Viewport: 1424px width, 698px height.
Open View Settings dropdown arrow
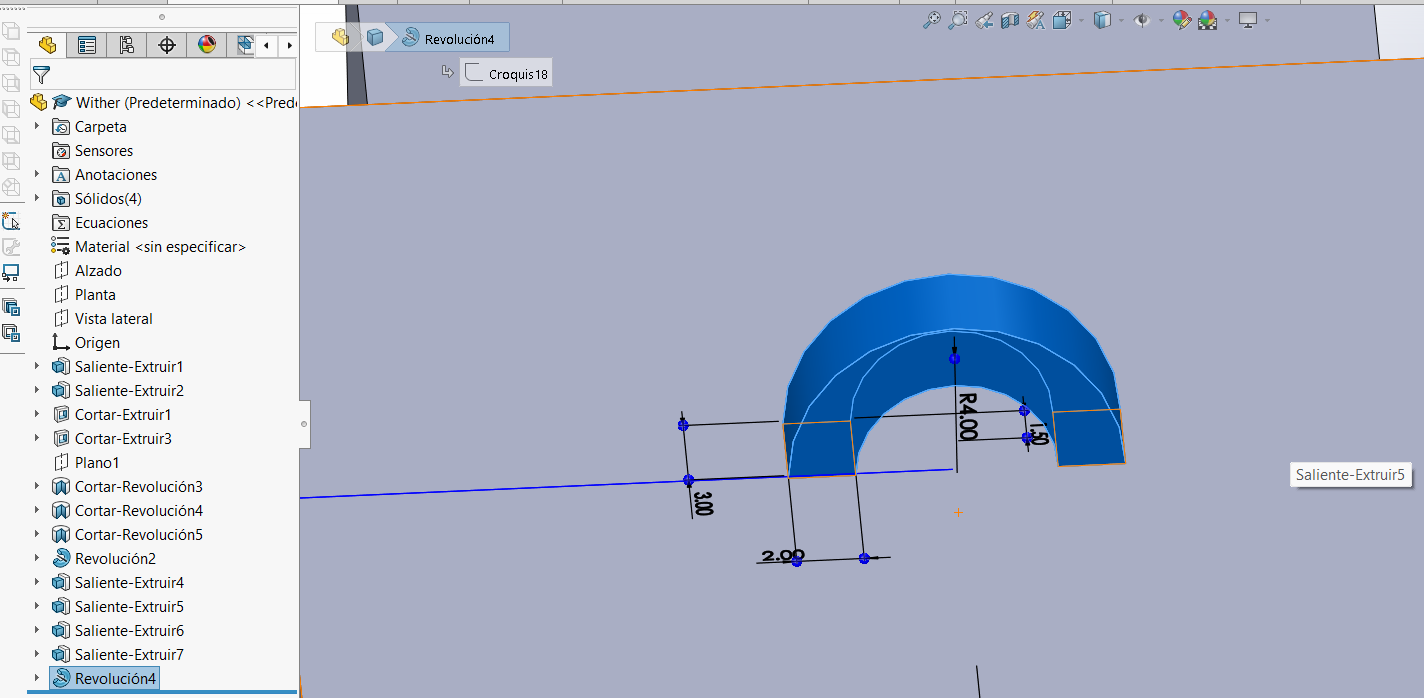tap(1267, 21)
